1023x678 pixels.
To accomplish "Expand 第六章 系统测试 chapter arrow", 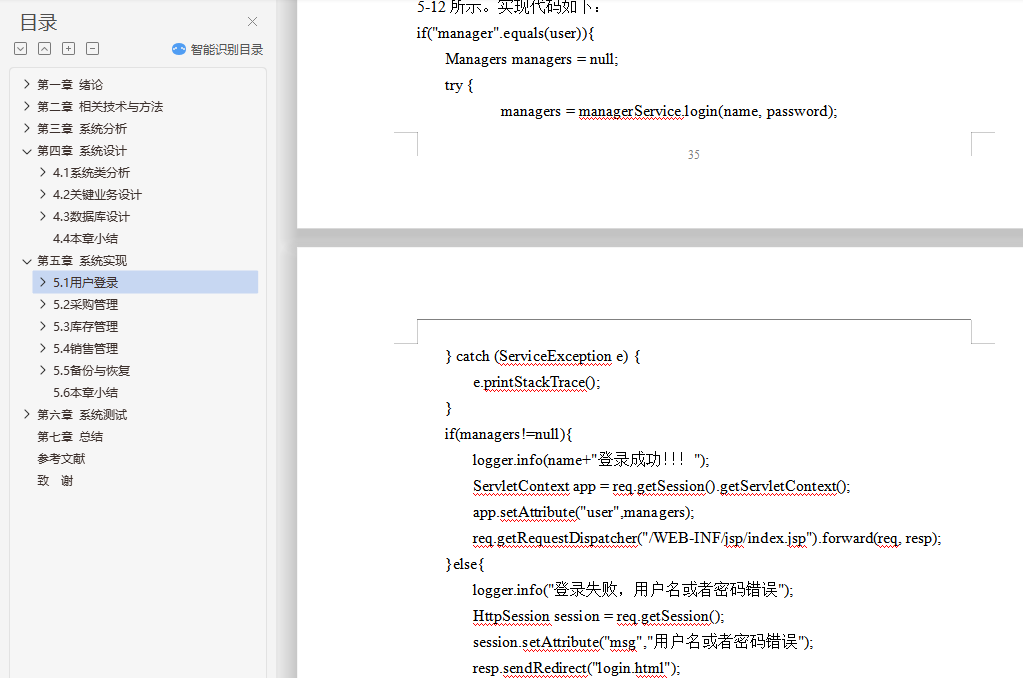I will (x=27, y=414).
